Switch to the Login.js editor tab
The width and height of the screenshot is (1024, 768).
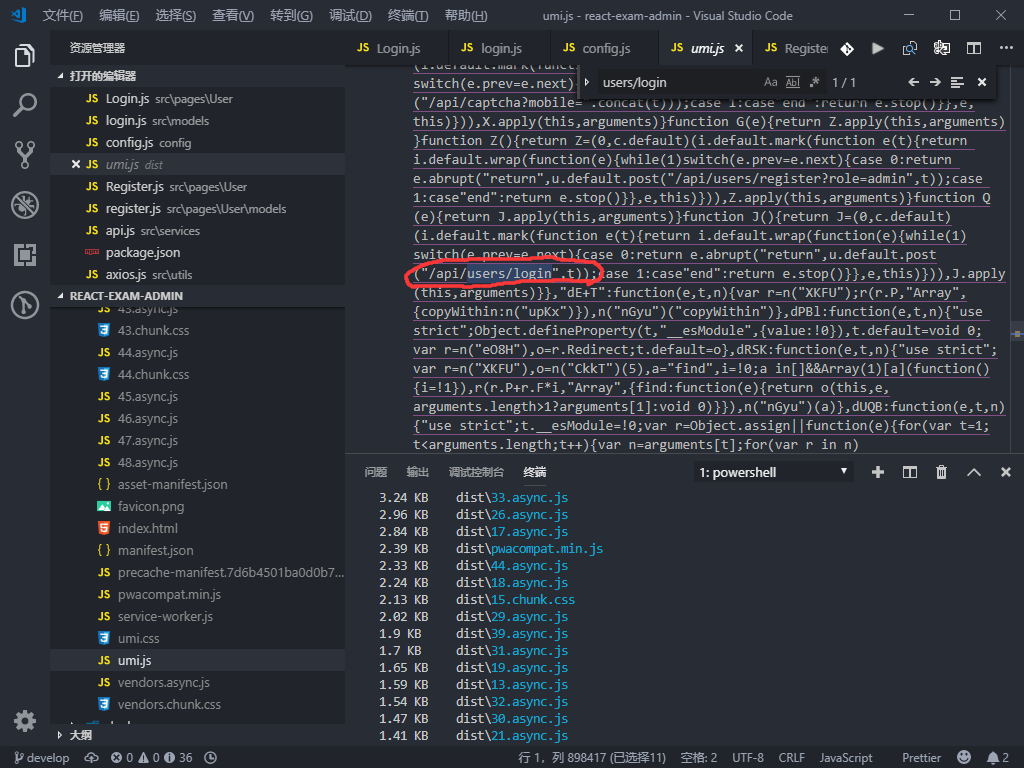(x=397, y=48)
